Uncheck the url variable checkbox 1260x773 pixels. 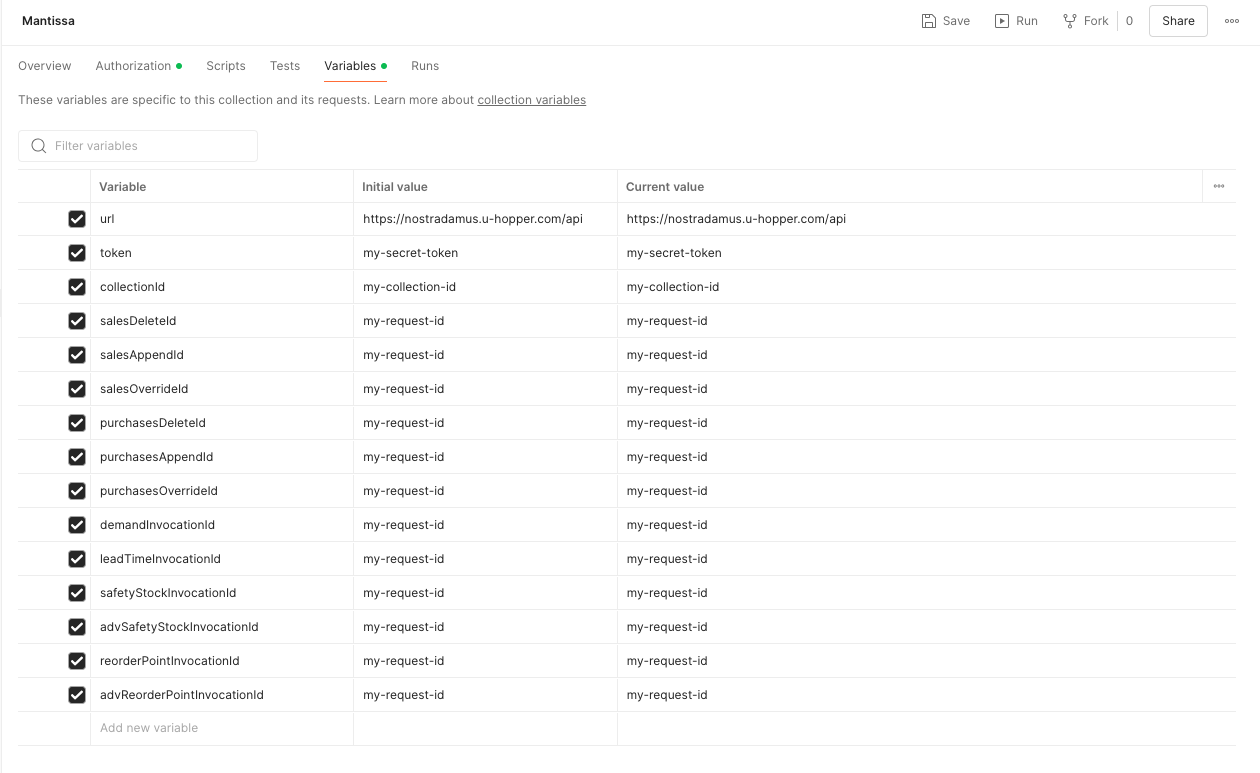tap(77, 219)
